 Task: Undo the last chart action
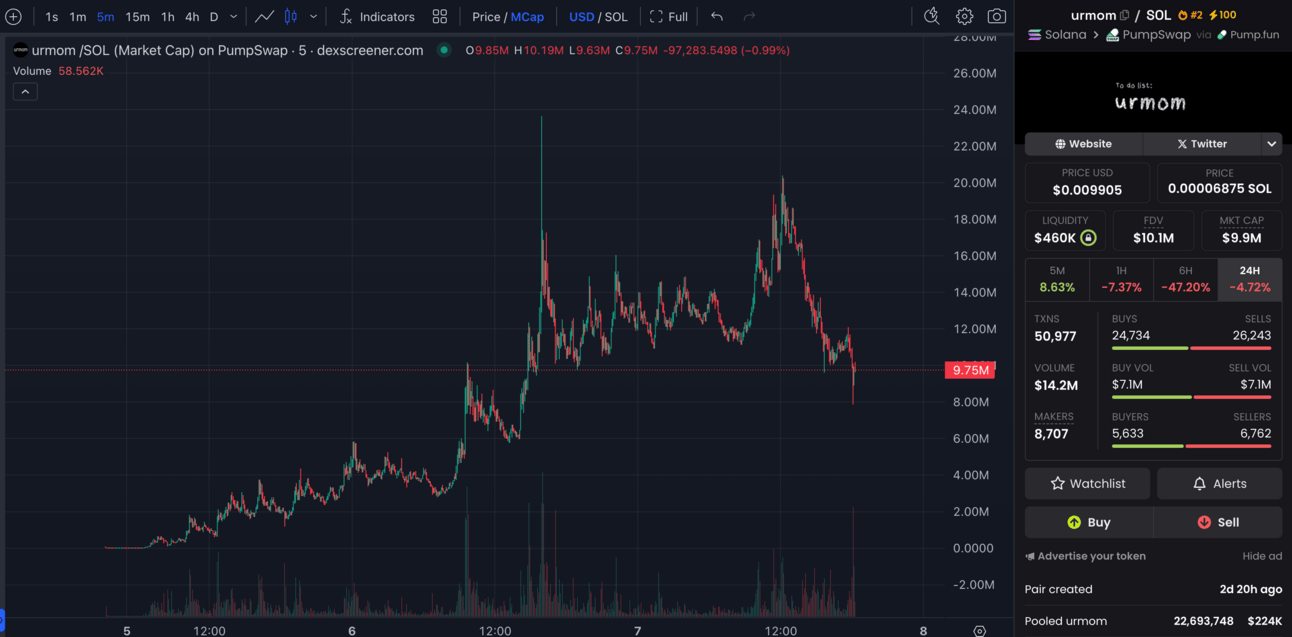click(717, 17)
